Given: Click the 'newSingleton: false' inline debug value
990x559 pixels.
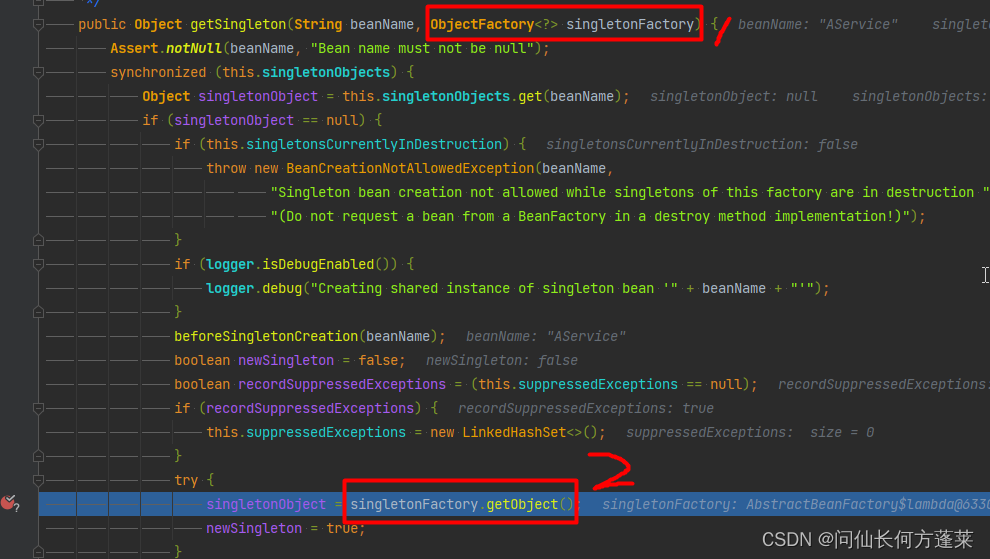Looking at the screenshot, I should click(x=502, y=361).
